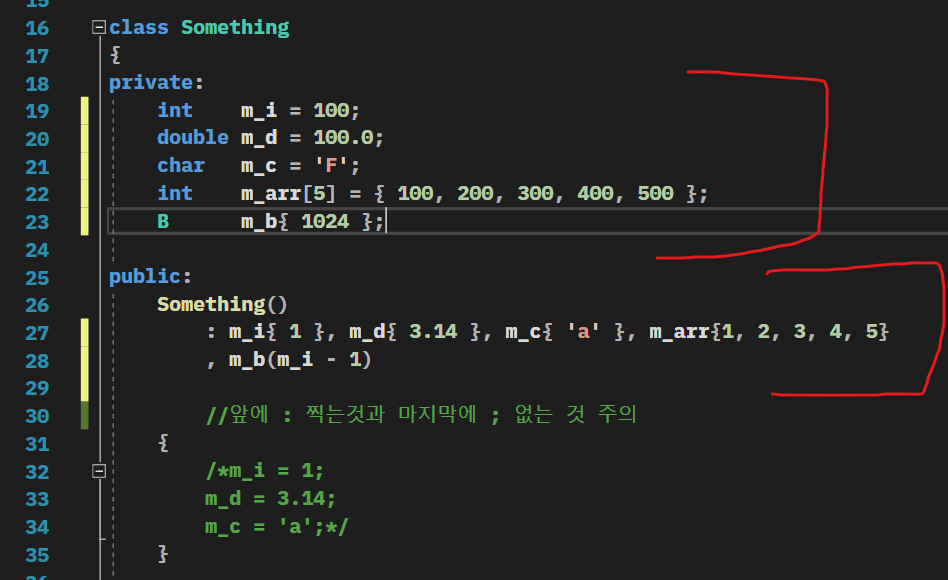Click variable m_i on line 19

259,111
